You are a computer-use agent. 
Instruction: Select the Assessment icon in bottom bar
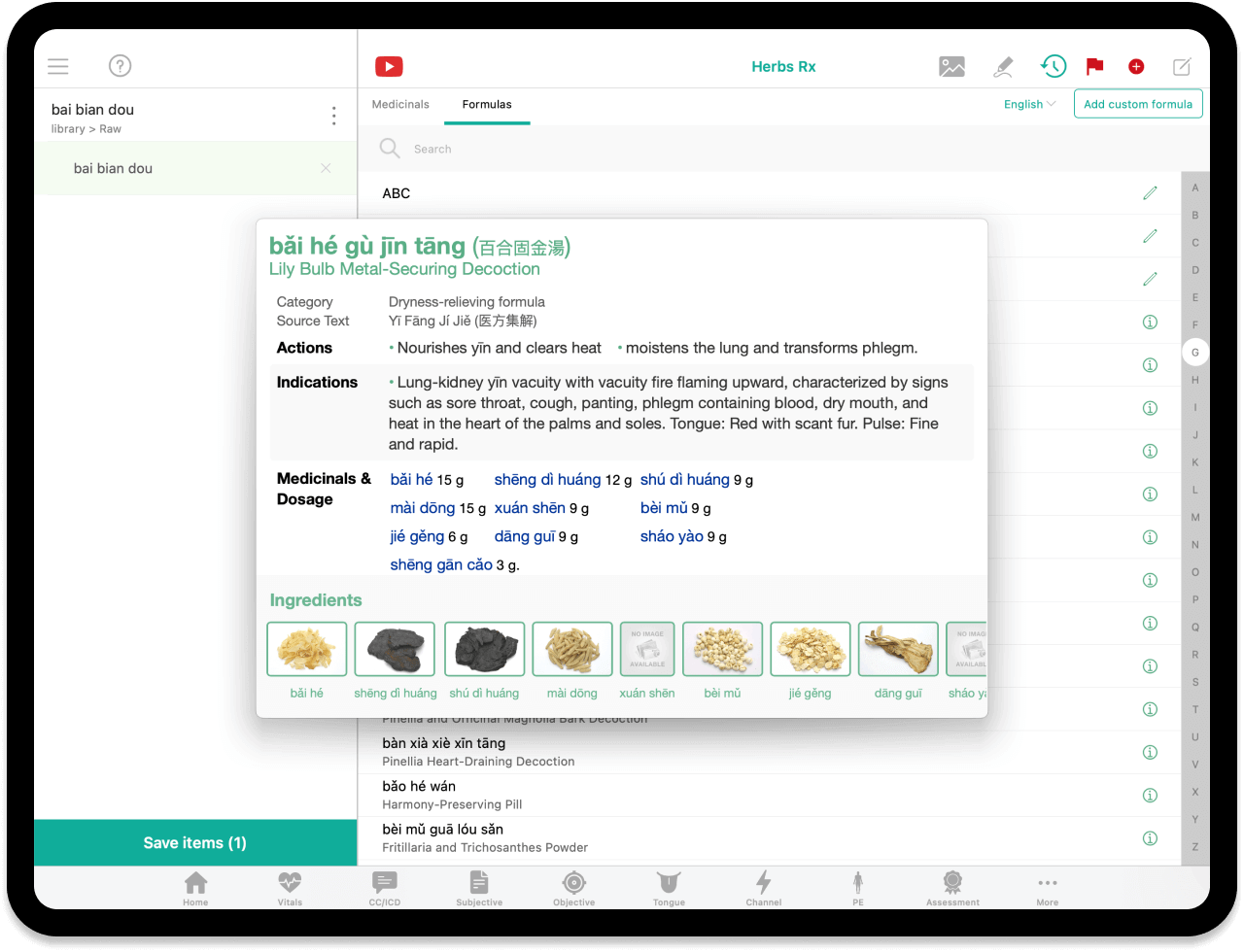(x=952, y=887)
